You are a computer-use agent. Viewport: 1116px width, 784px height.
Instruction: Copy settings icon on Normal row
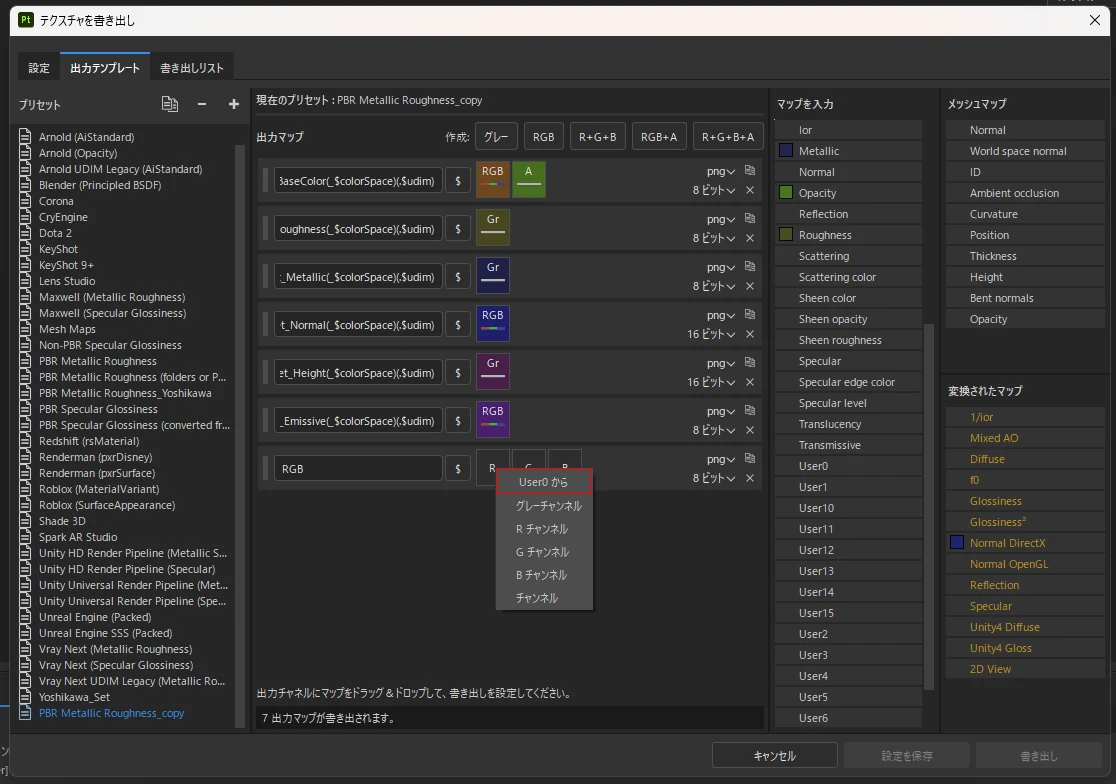click(749, 314)
